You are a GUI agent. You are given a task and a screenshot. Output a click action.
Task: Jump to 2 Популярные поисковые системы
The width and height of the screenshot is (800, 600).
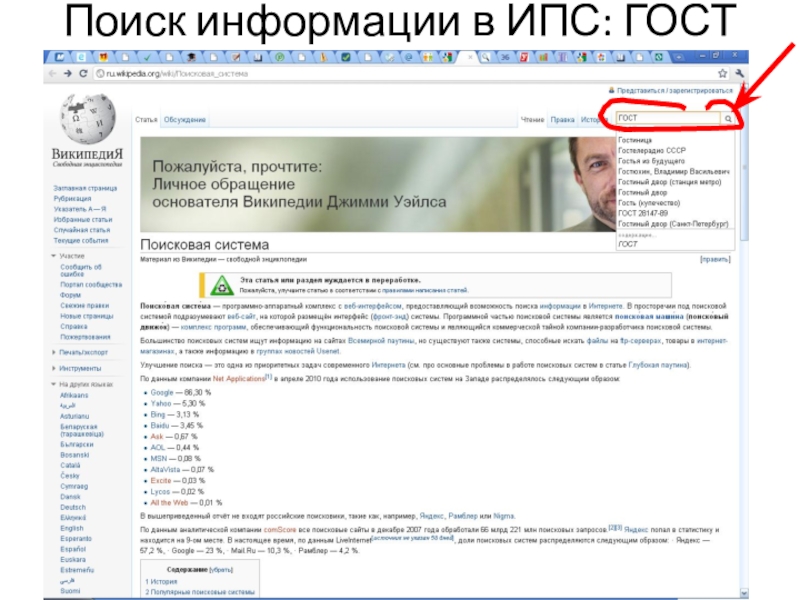click(199, 592)
